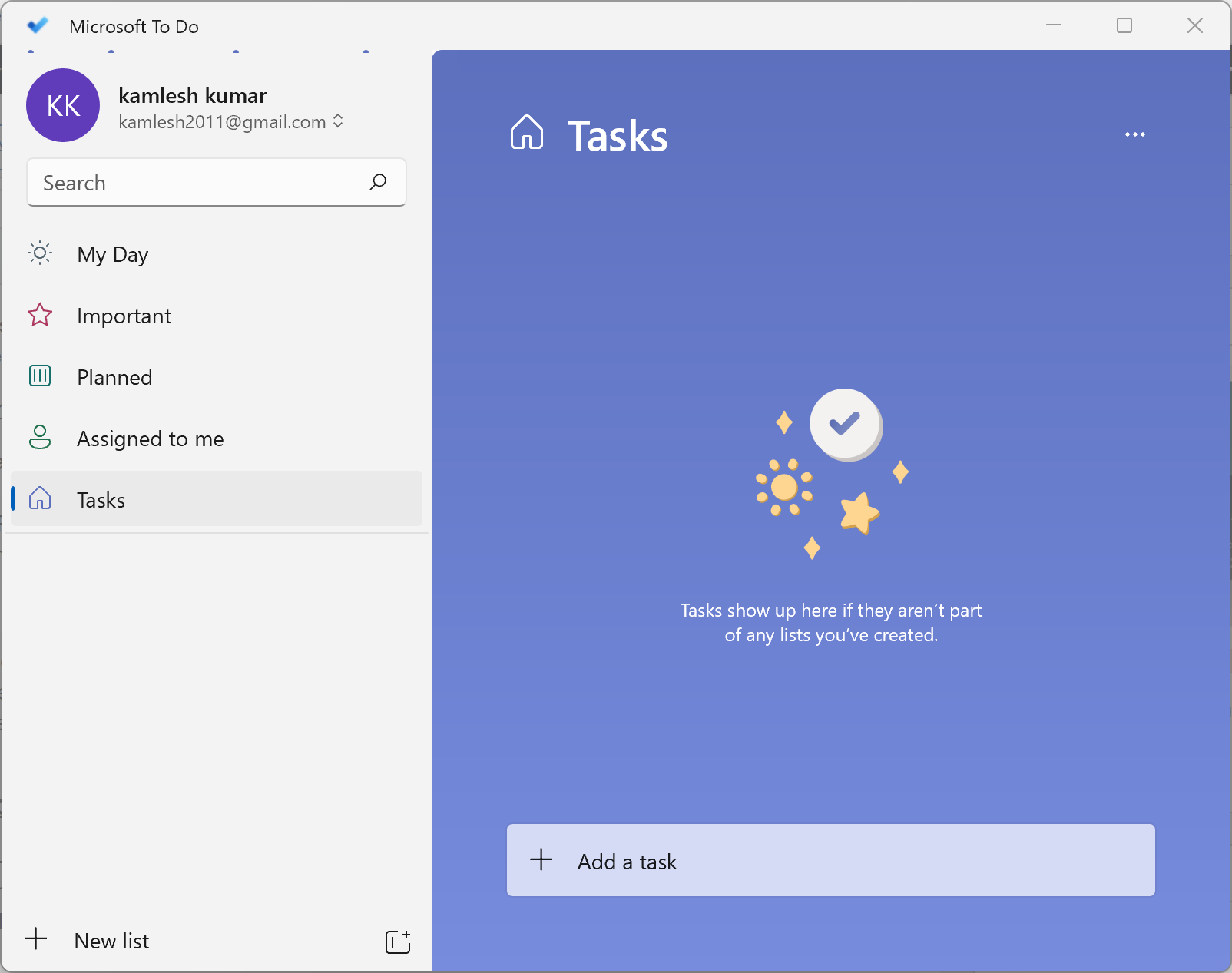
Task: Expand the account switcher arrows
Action: [338, 121]
